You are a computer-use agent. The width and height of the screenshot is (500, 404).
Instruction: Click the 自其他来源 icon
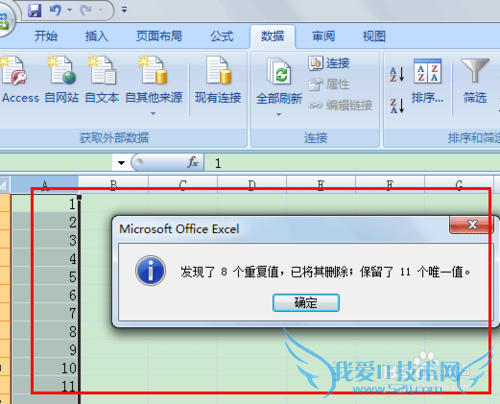tap(154, 70)
